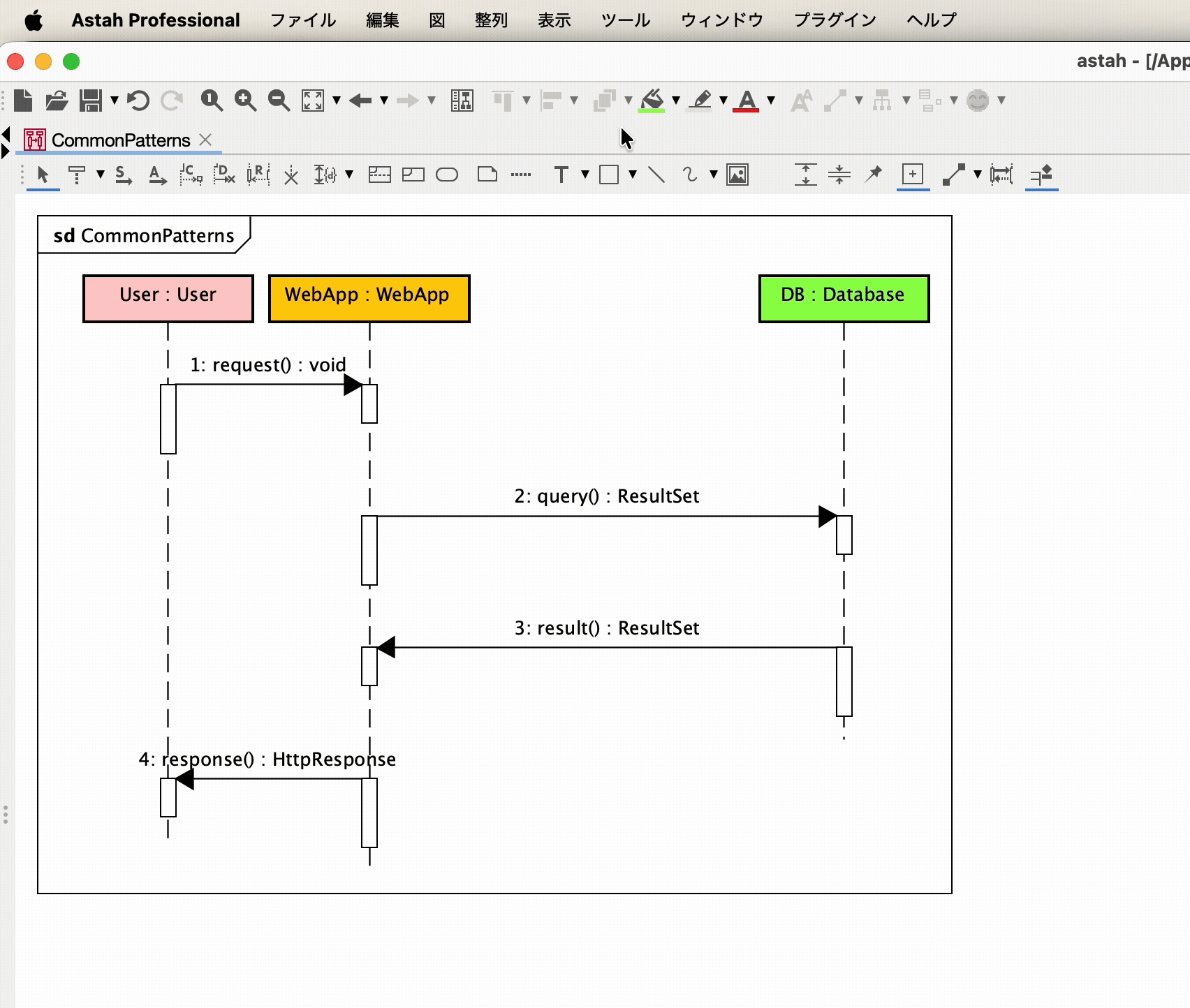1190x1008 pixels.
Task: Click the fill color paint bucket
Action: [652, 101]
